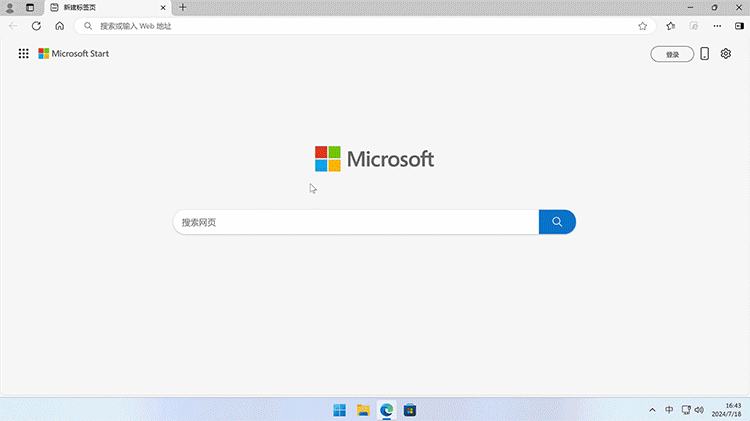This screenshot has height=421, width=750.
Task: Click the 登录 sign-in button
Action: [672, 54]
